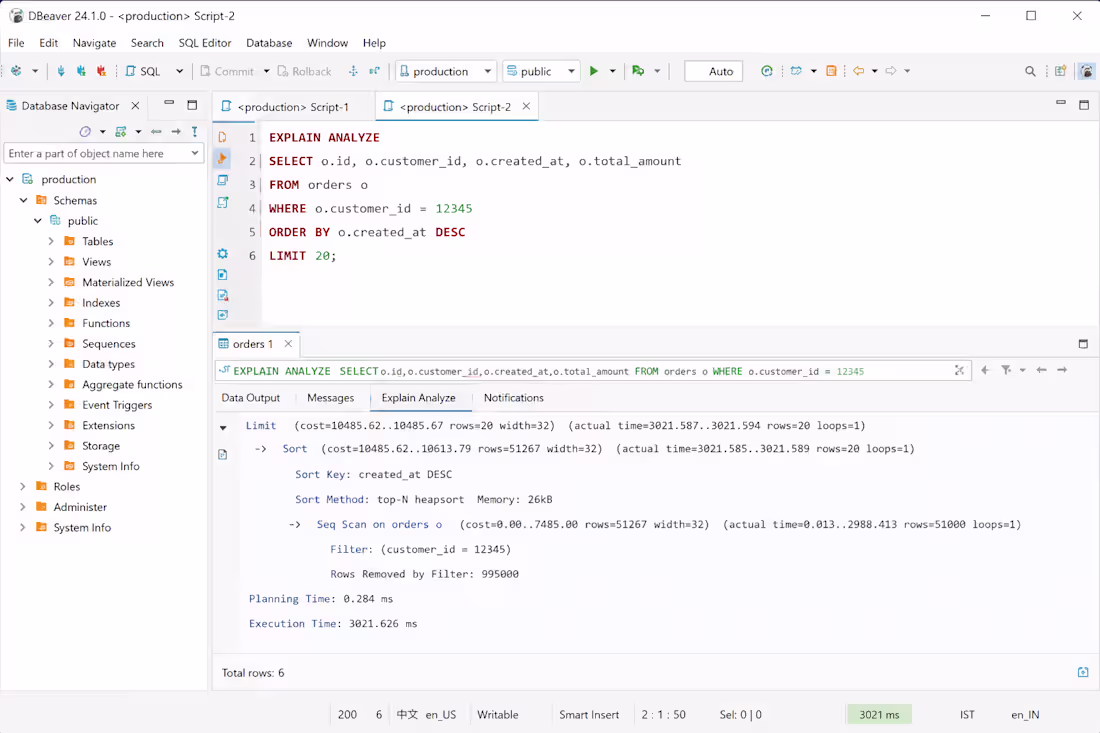Click the object name filter field
The width and height of the screenshot is (1100, 733).
click(99, 153)
